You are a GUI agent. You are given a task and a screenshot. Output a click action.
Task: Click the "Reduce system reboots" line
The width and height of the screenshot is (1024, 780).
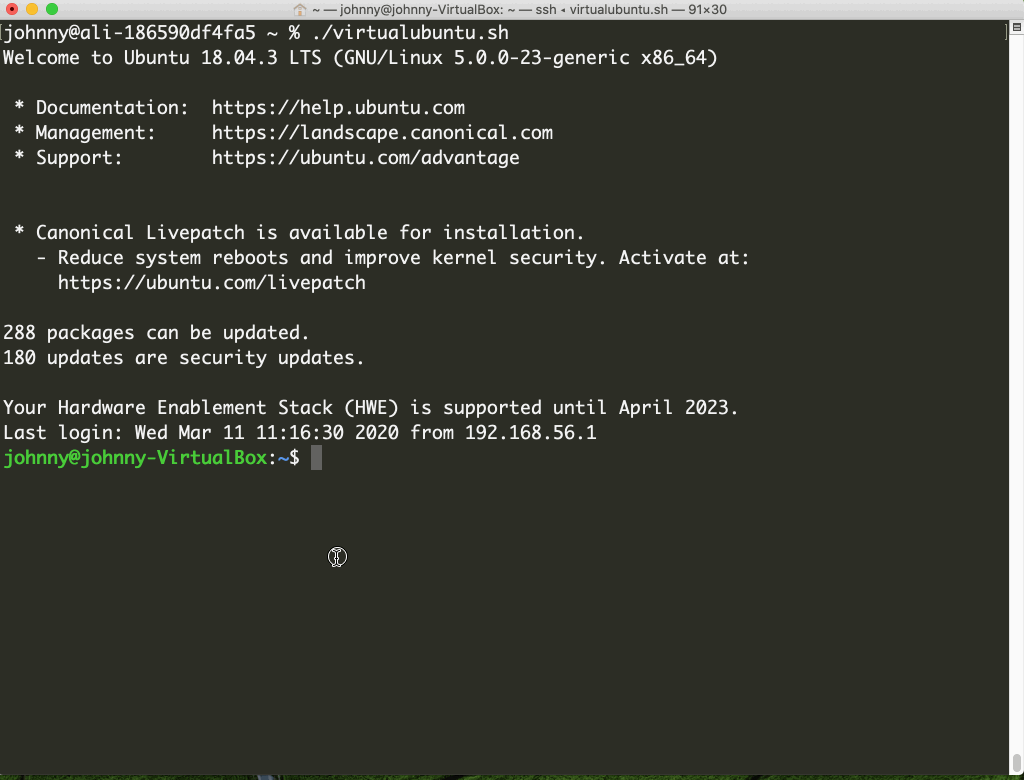392,257
